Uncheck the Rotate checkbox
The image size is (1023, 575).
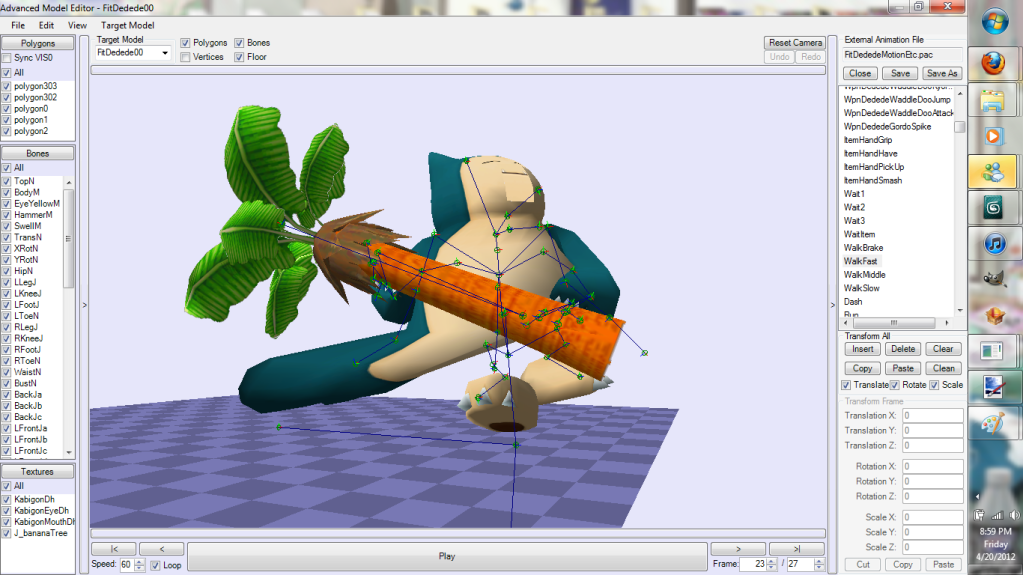[895, 385]
